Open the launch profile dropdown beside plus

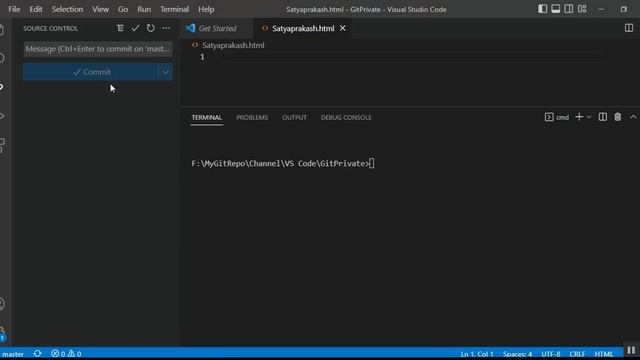pyautogui.click(x=589, y=117)
